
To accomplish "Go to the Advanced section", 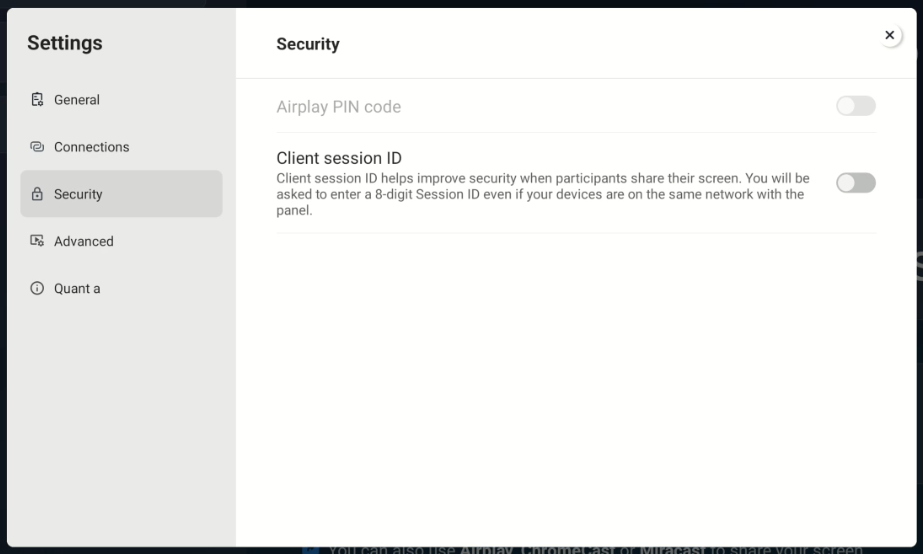I will pyautogui.click(x=83, y=241).
